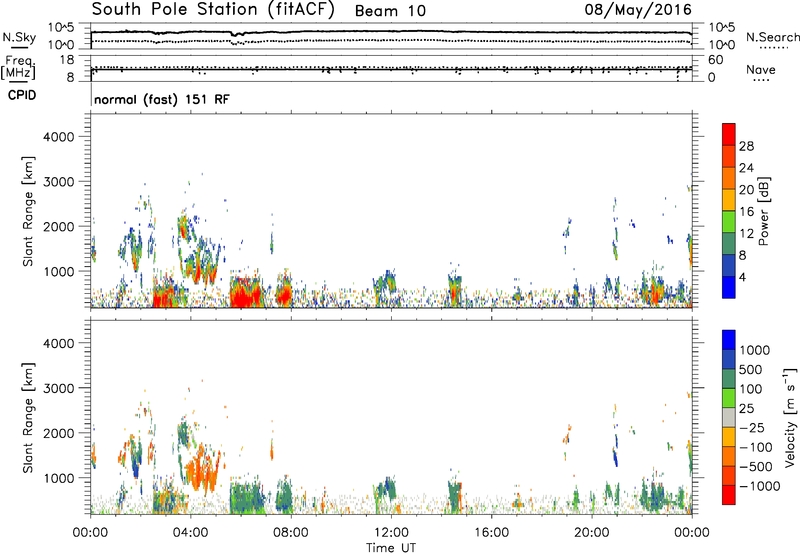Click the -1000 label on velocity colorbar

click(760, 486)
